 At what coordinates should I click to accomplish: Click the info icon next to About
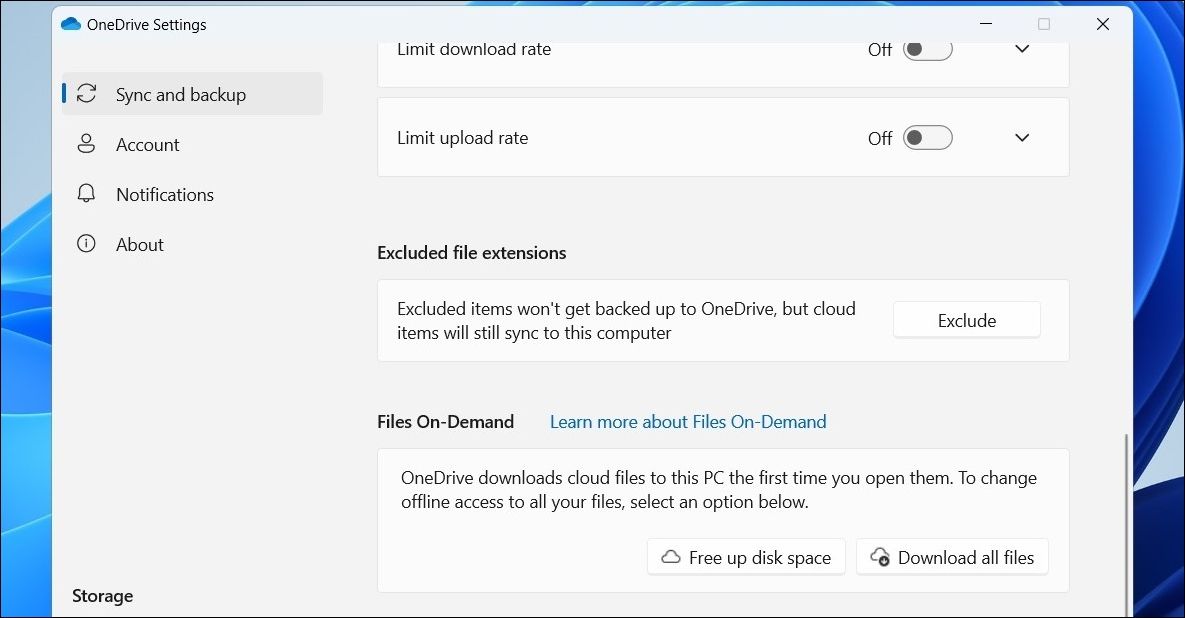point(86,244)
